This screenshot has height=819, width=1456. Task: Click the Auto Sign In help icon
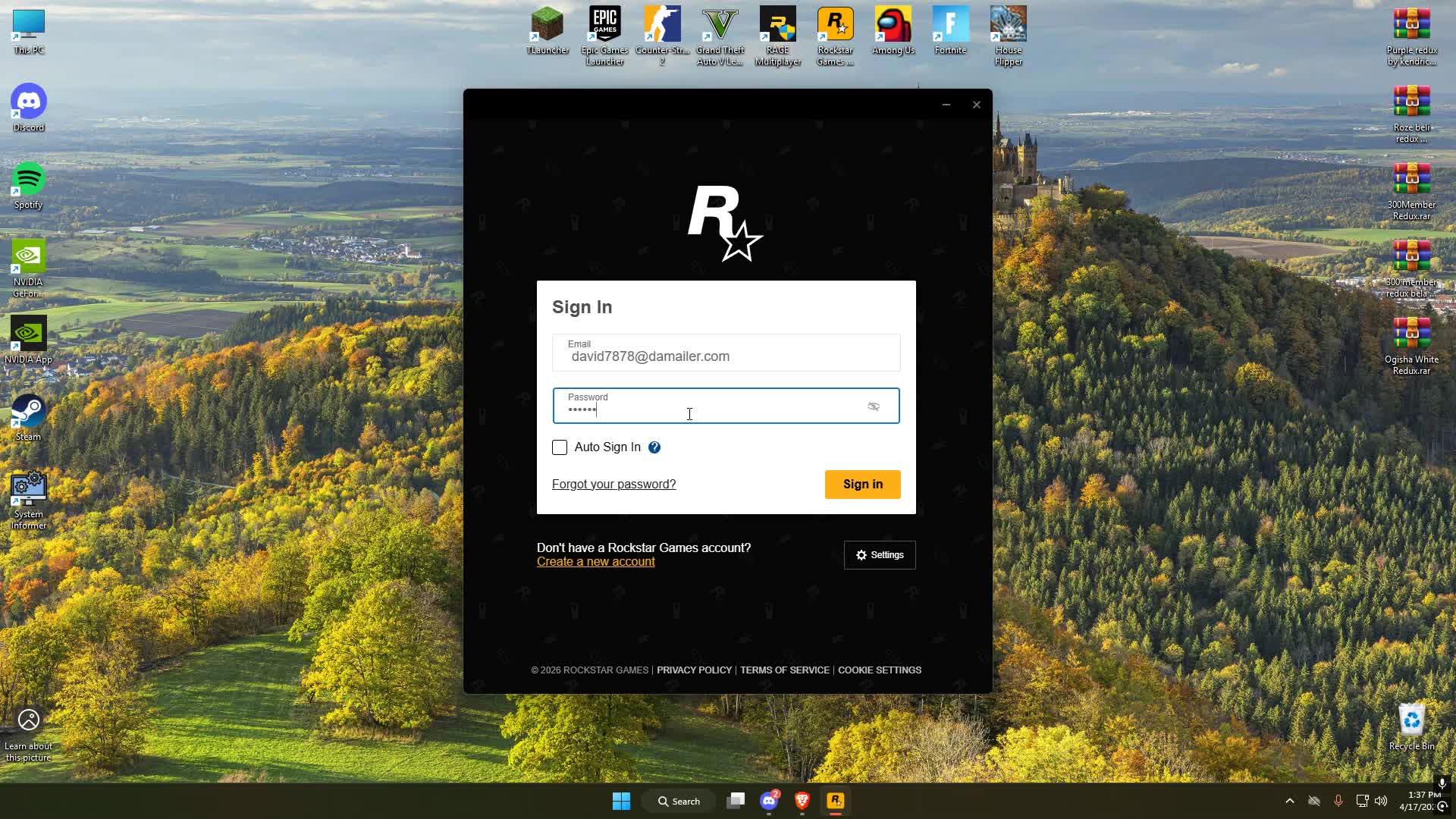coord(654,447)
